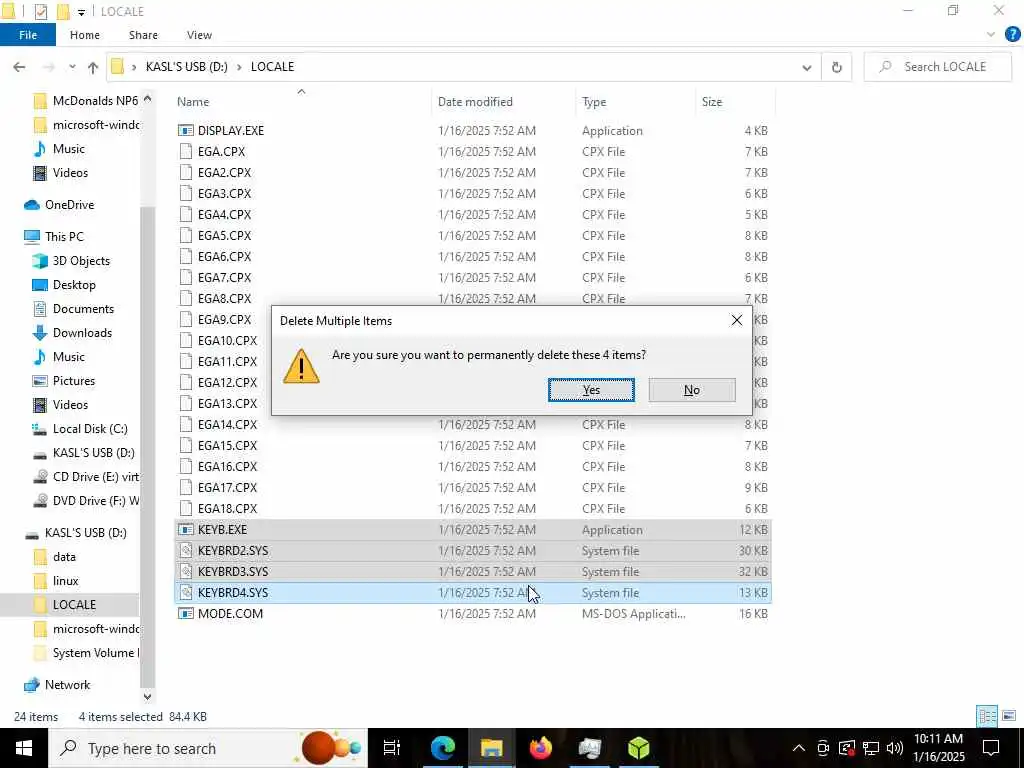The width and height of the screenshot is (1024, 768).
Task: Sort files by the Size column
Action: [712, 102]
